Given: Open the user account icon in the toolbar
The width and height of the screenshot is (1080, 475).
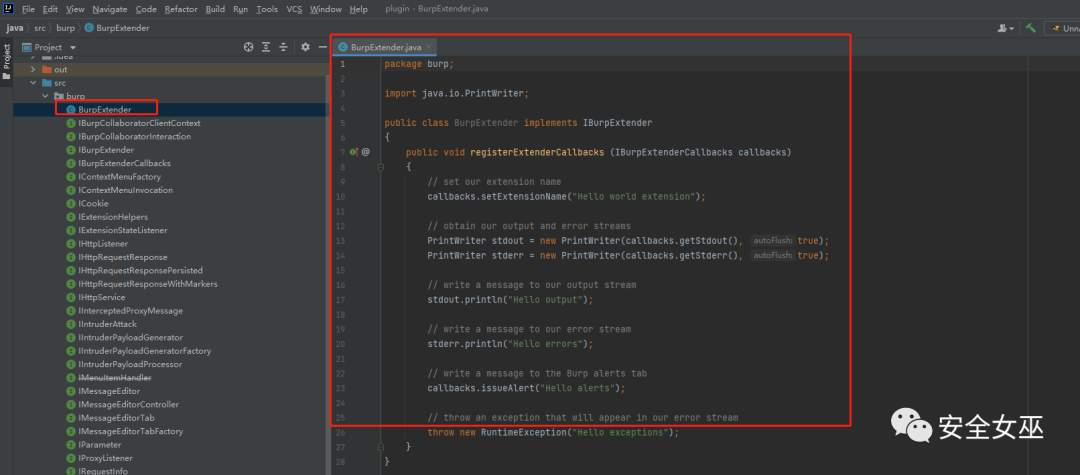Looking at the screenshot, I should [1004, 28].
